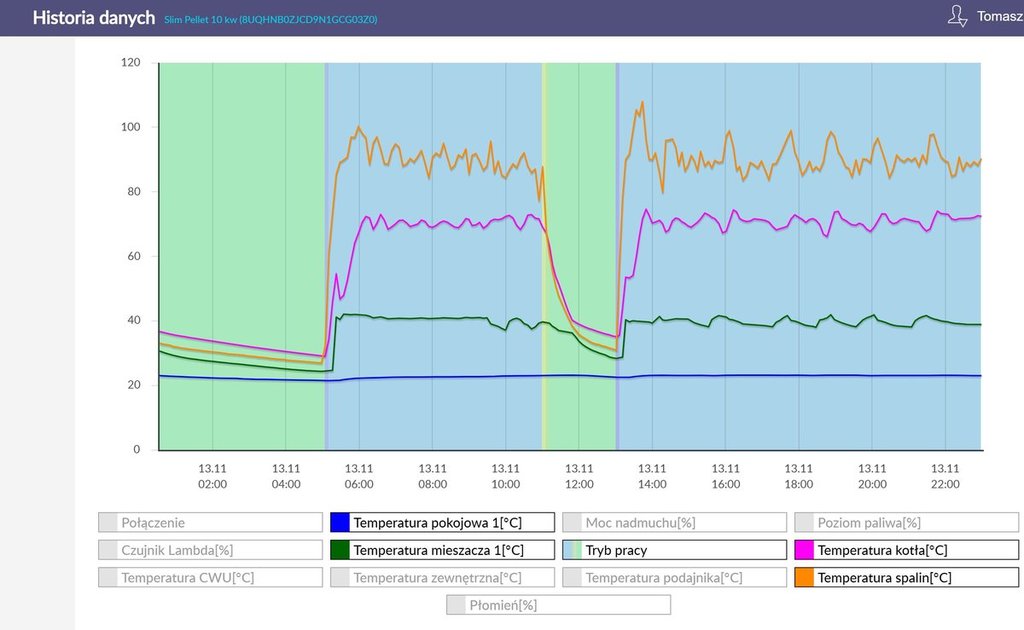Screen dimensions: 1024x630
Task: Enable the Połączenie data series
Action: 210,522
